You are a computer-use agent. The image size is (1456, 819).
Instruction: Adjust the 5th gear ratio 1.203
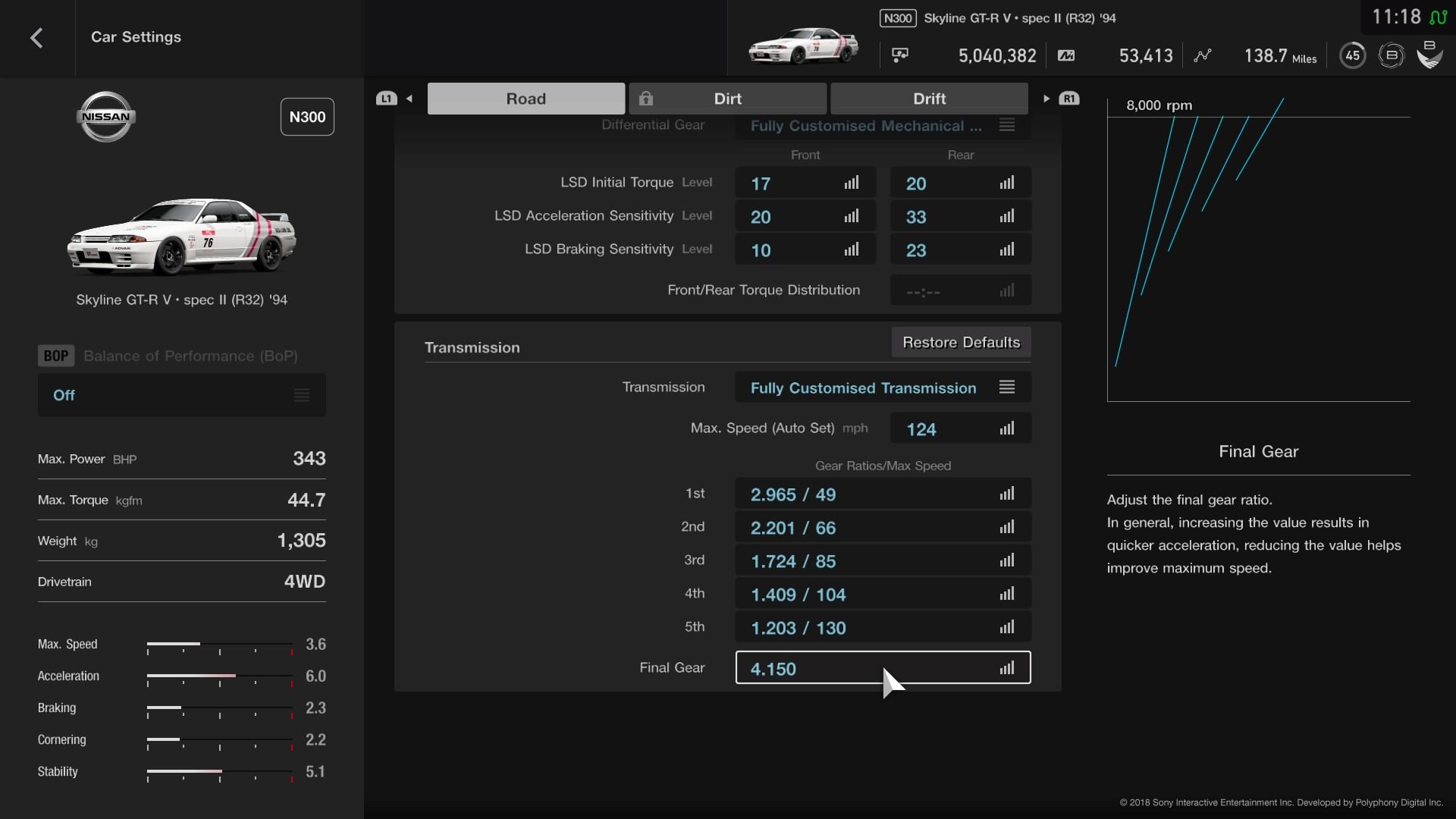pos(883,627)
